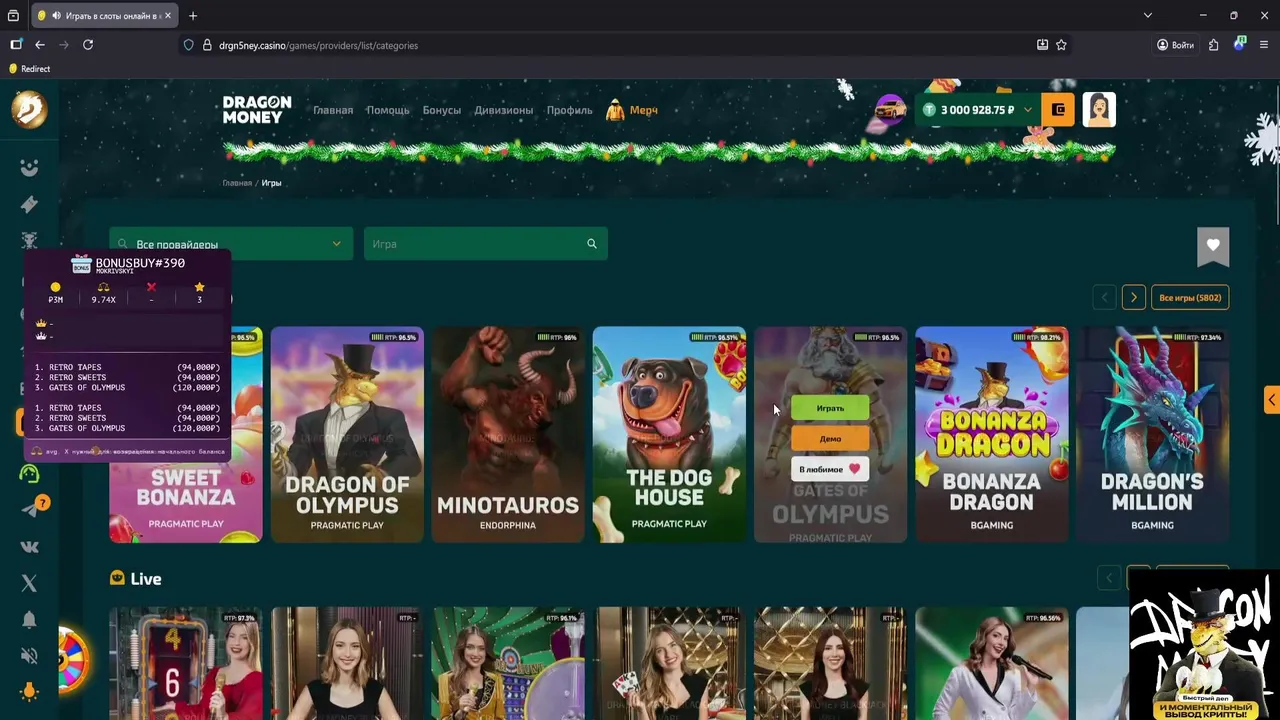Screen dimensions: 1280x720
Task: Open 'Профиль' in the top menu
Action: pos(570,110)
